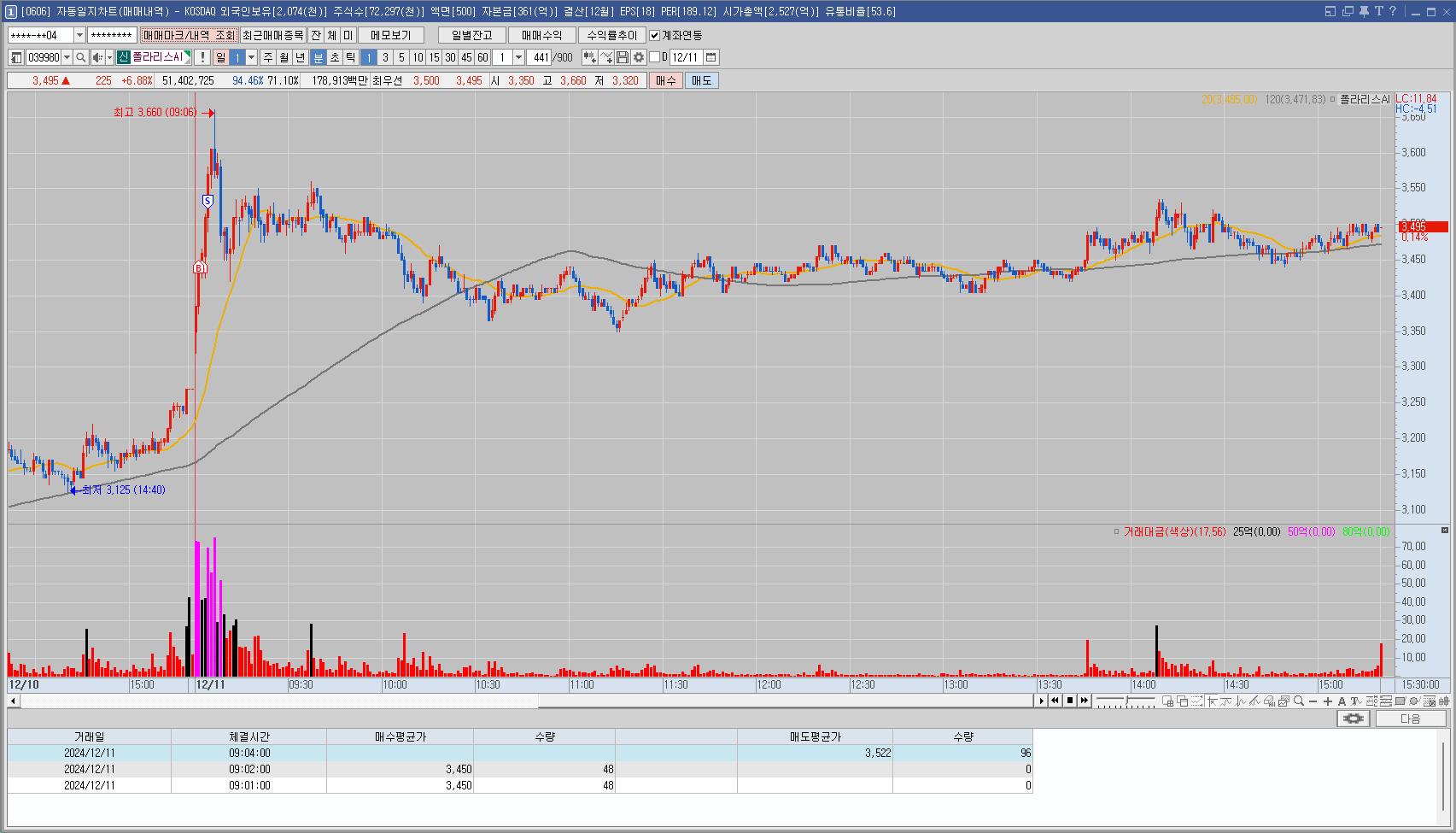The height and width of the screenshot is (833, 1456).
Task: Select the 주 weekly period toggle
Action: (x=267, y=57)
